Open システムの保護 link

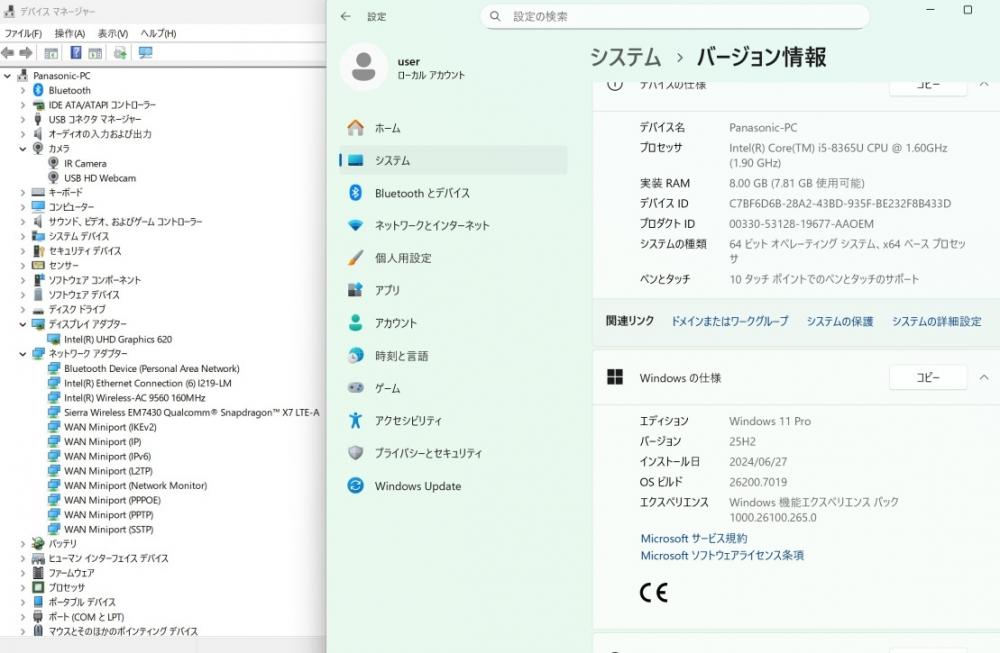pyautogui.click(x=840, y=321)
